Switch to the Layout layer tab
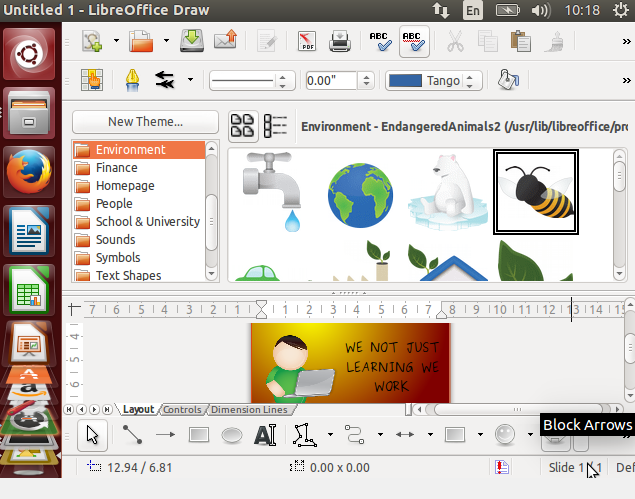This screenshot has width=635, height=499. pyautogui.click(x=139, y=409)
